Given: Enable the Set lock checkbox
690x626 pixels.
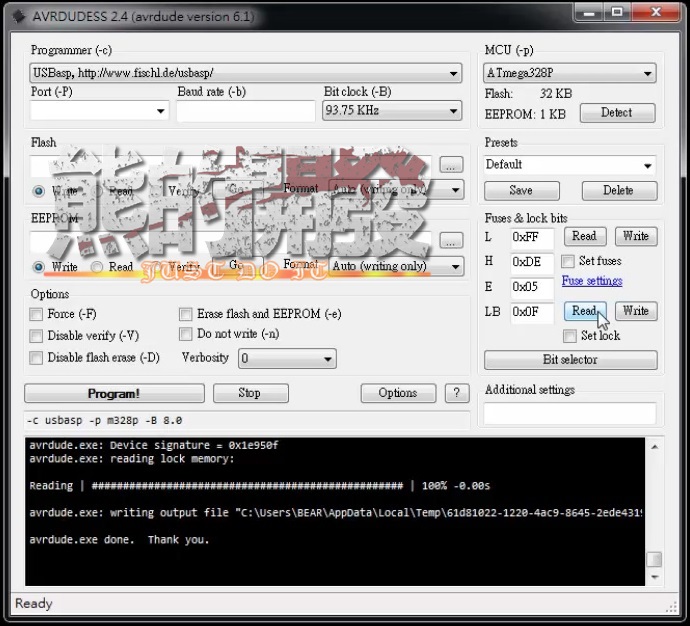Looking at the screenshot, I should (570, 336).
